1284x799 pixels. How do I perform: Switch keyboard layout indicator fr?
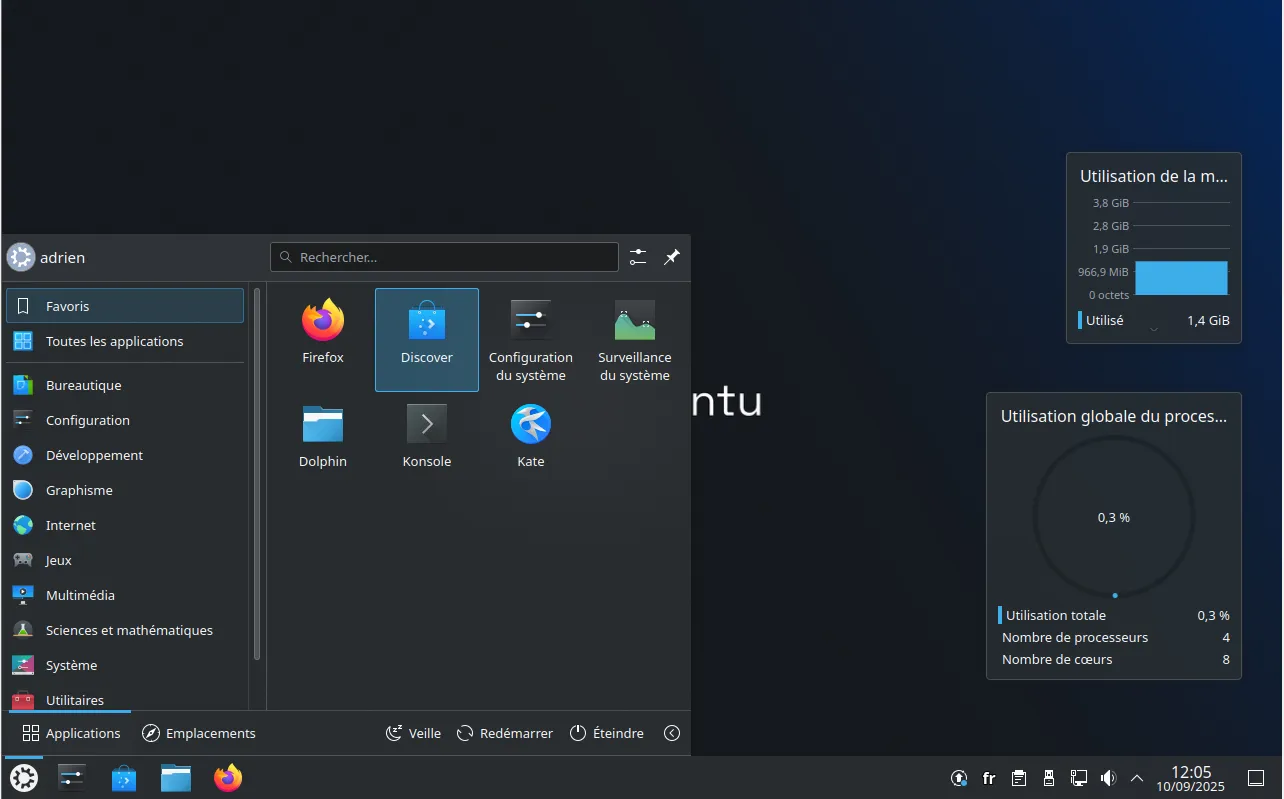click(x=989, y=778)
